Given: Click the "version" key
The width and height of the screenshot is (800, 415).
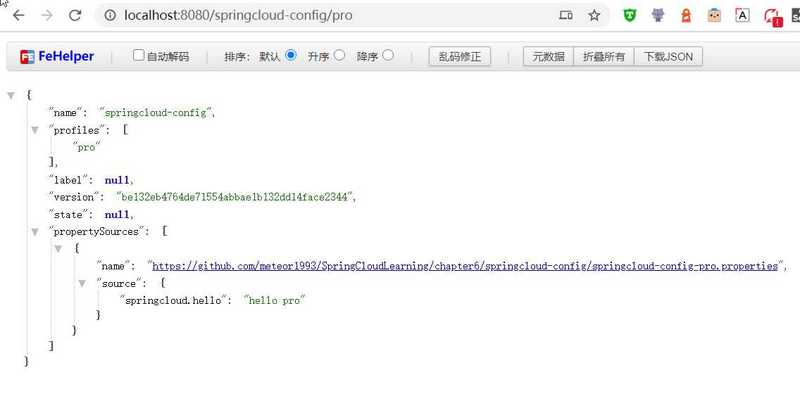Looking at the screenshot, I should pyautogui.click(x=73, y=197).
